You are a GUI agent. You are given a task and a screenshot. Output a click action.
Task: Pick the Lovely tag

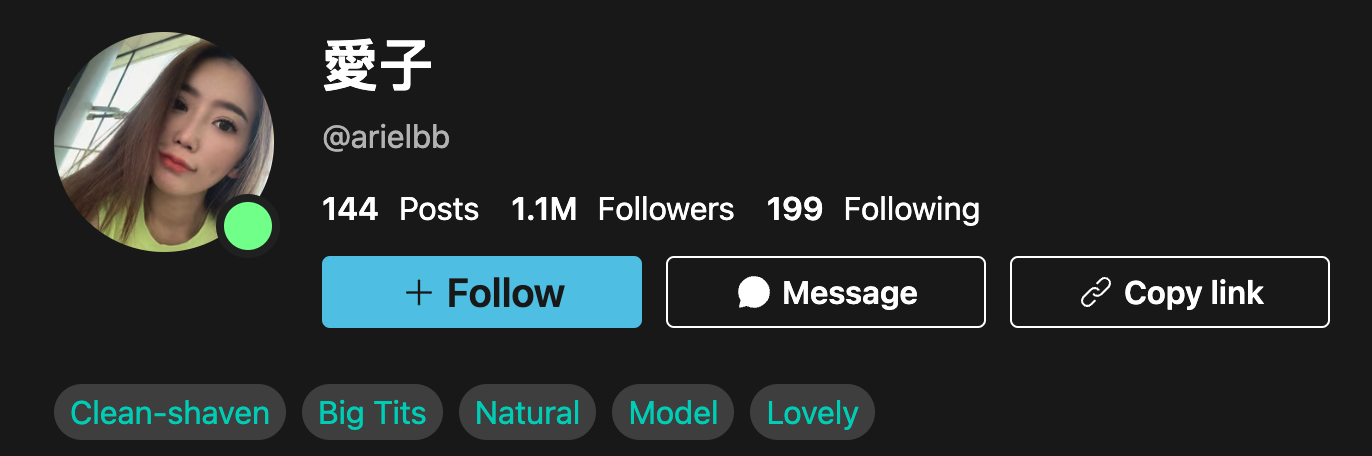point(812,412)
